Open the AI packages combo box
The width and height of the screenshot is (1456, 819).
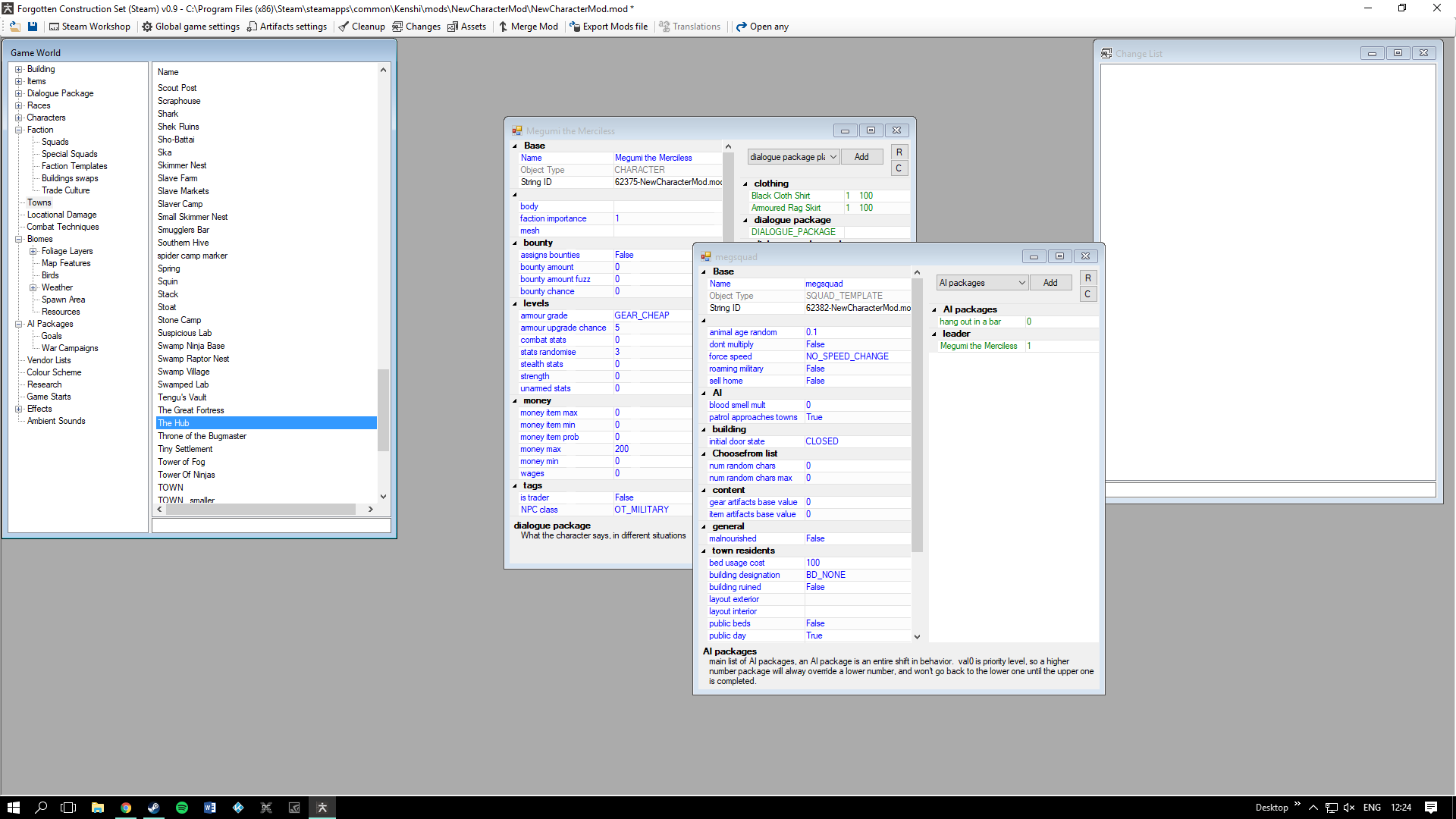pos(1021,283)
